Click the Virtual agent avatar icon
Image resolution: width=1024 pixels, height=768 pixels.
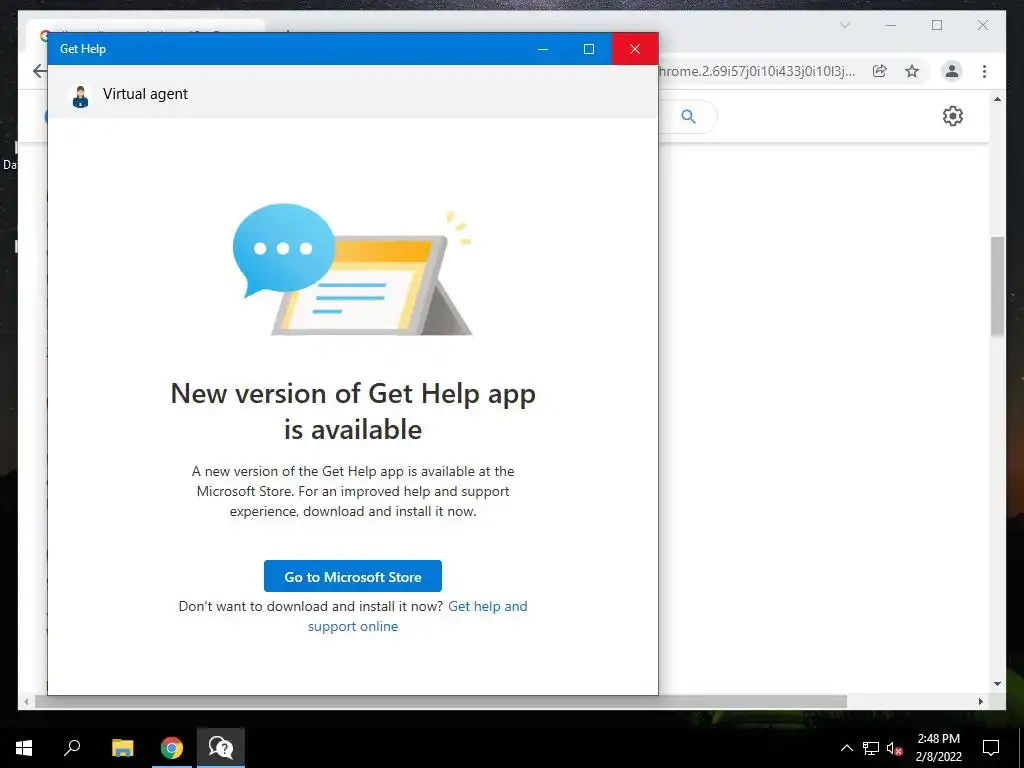[80, 96]
